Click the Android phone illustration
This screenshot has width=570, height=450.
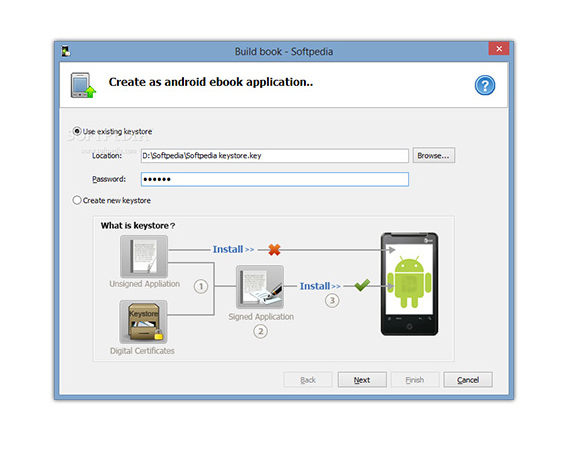coord(409,284)
